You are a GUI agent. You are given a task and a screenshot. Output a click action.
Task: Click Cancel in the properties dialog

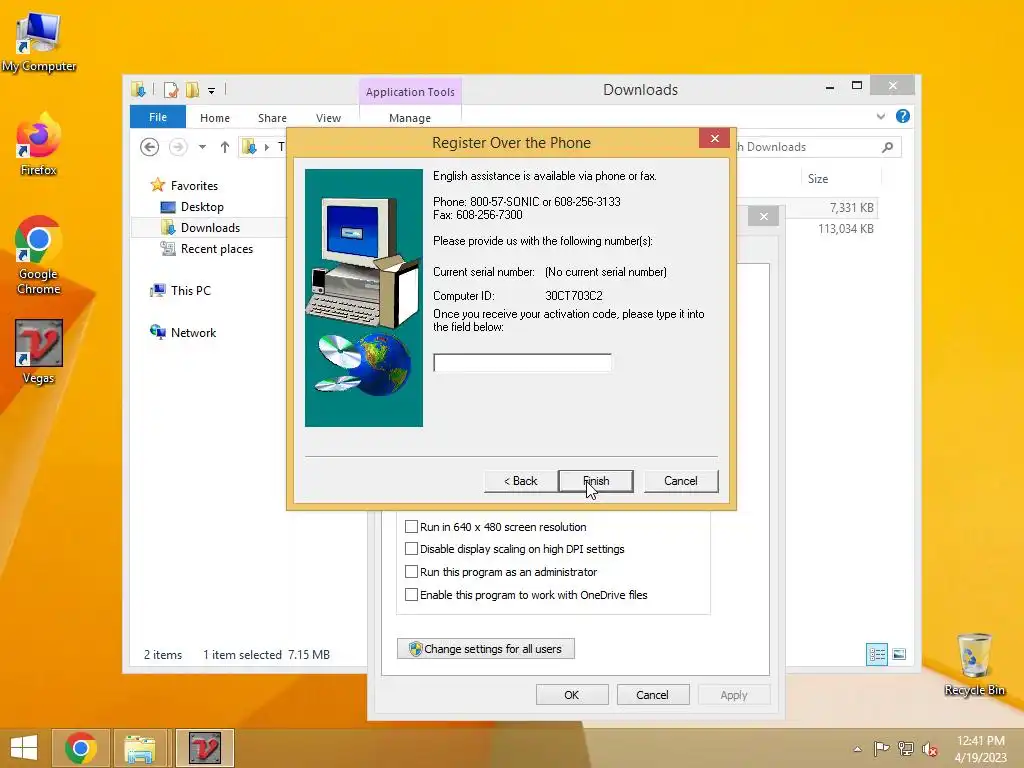point(652,695)
